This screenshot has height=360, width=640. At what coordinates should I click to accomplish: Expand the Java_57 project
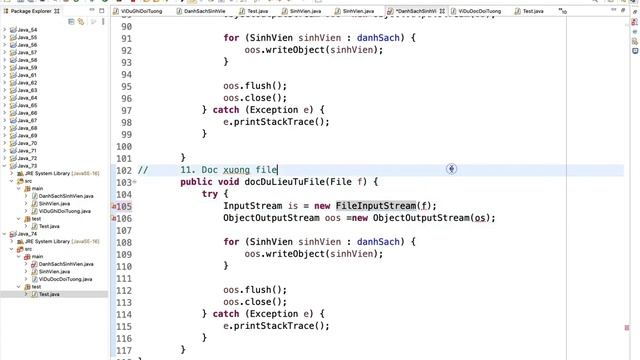(x=5, y=52)
